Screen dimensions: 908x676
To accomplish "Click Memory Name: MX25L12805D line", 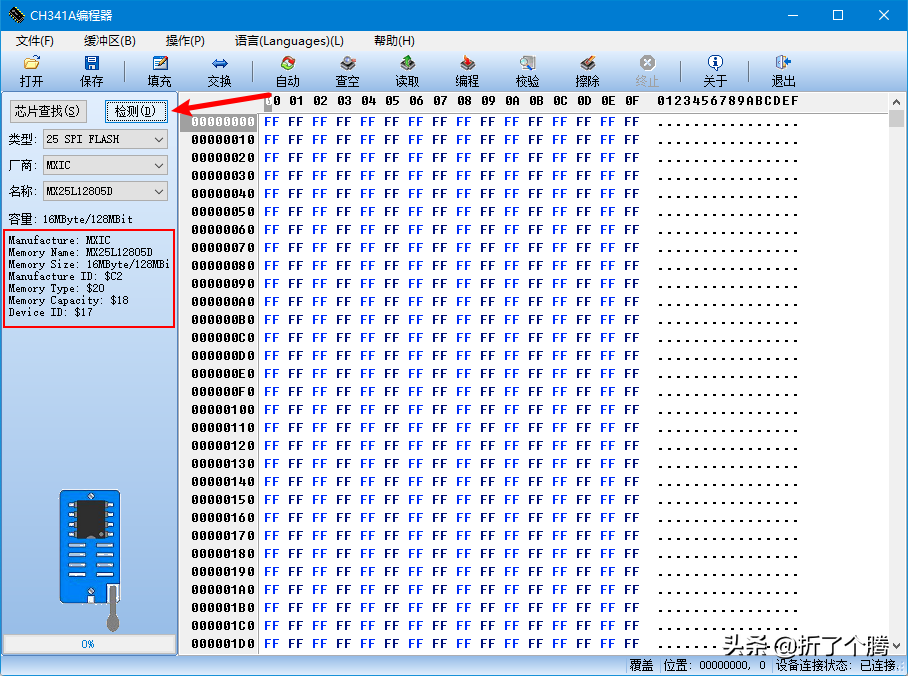I will [80, 252].
